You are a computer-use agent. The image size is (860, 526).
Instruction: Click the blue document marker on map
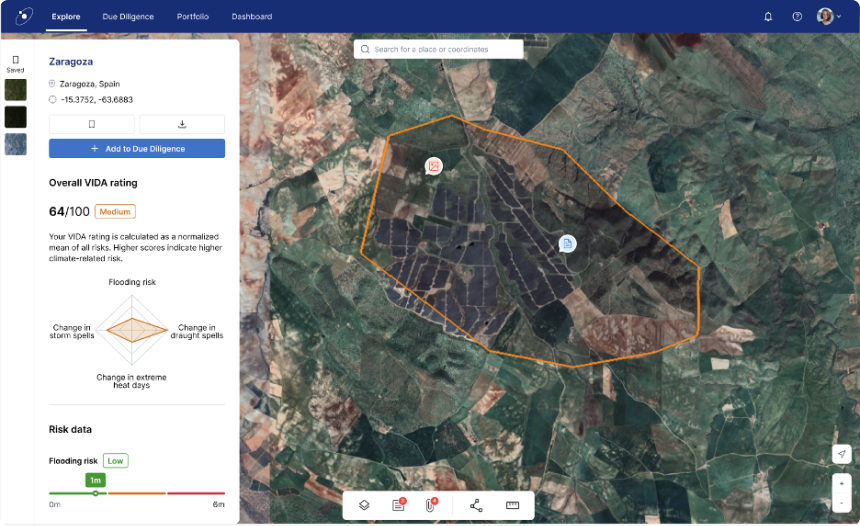(567, 243)
